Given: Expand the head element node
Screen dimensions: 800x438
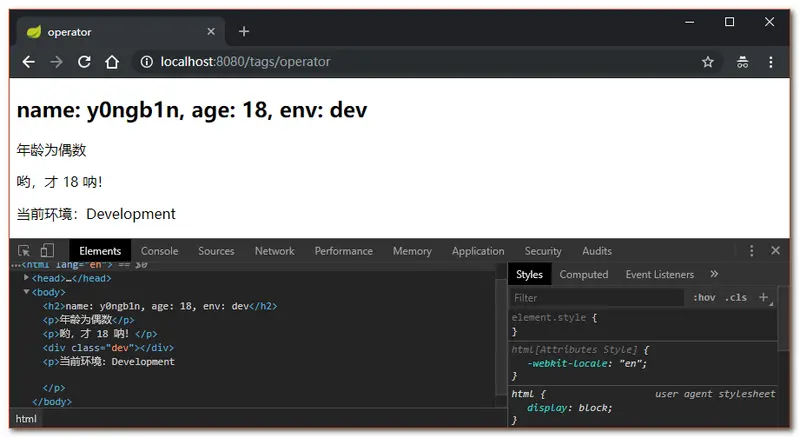Looking at the screenshot, I should click(x=27, y=278).
